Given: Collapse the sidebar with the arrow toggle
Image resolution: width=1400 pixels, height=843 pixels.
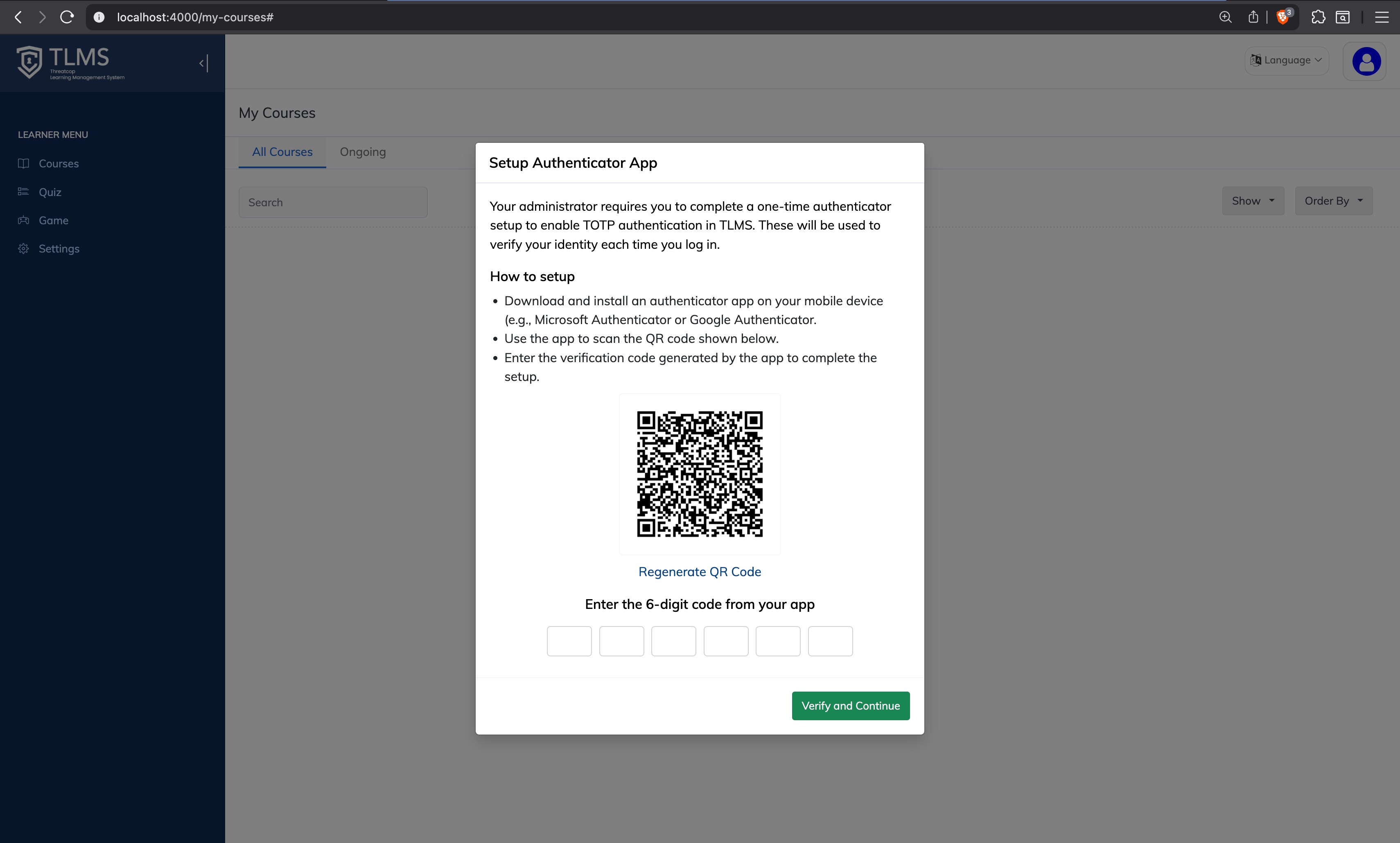Looking at the screenshot, I should click(x=204, y=63).
